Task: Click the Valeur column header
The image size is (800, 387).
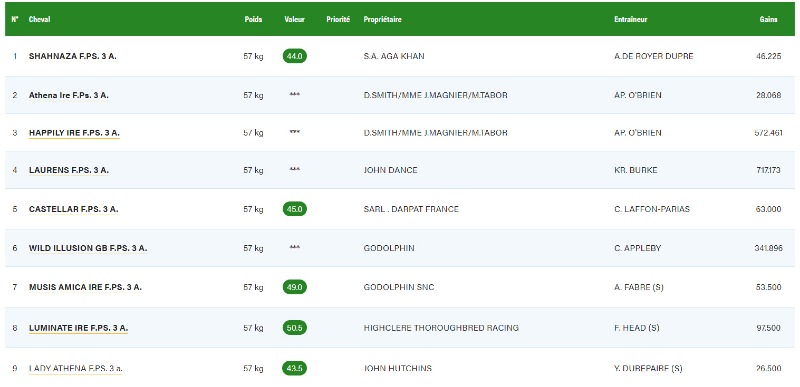Action: 294,19
